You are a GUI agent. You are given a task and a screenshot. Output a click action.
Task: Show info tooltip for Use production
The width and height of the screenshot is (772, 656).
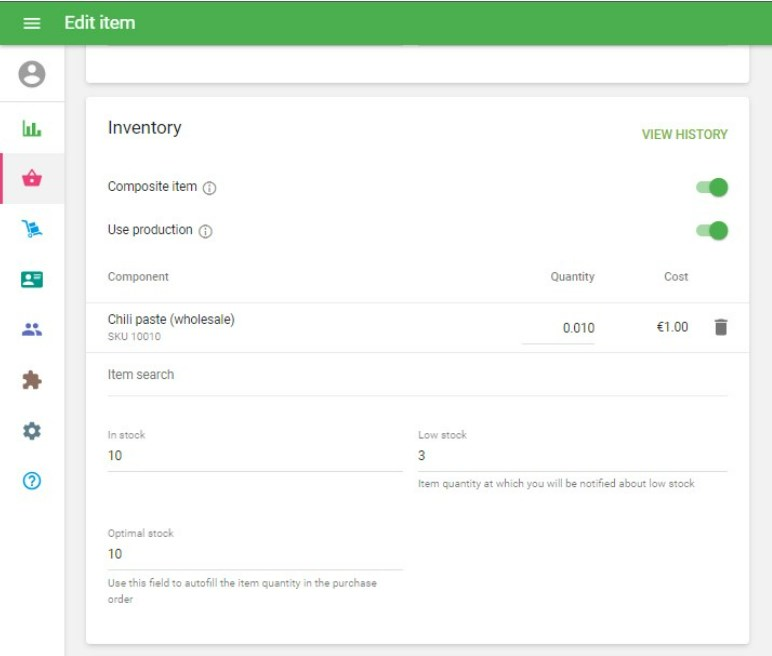click(205, 231)
